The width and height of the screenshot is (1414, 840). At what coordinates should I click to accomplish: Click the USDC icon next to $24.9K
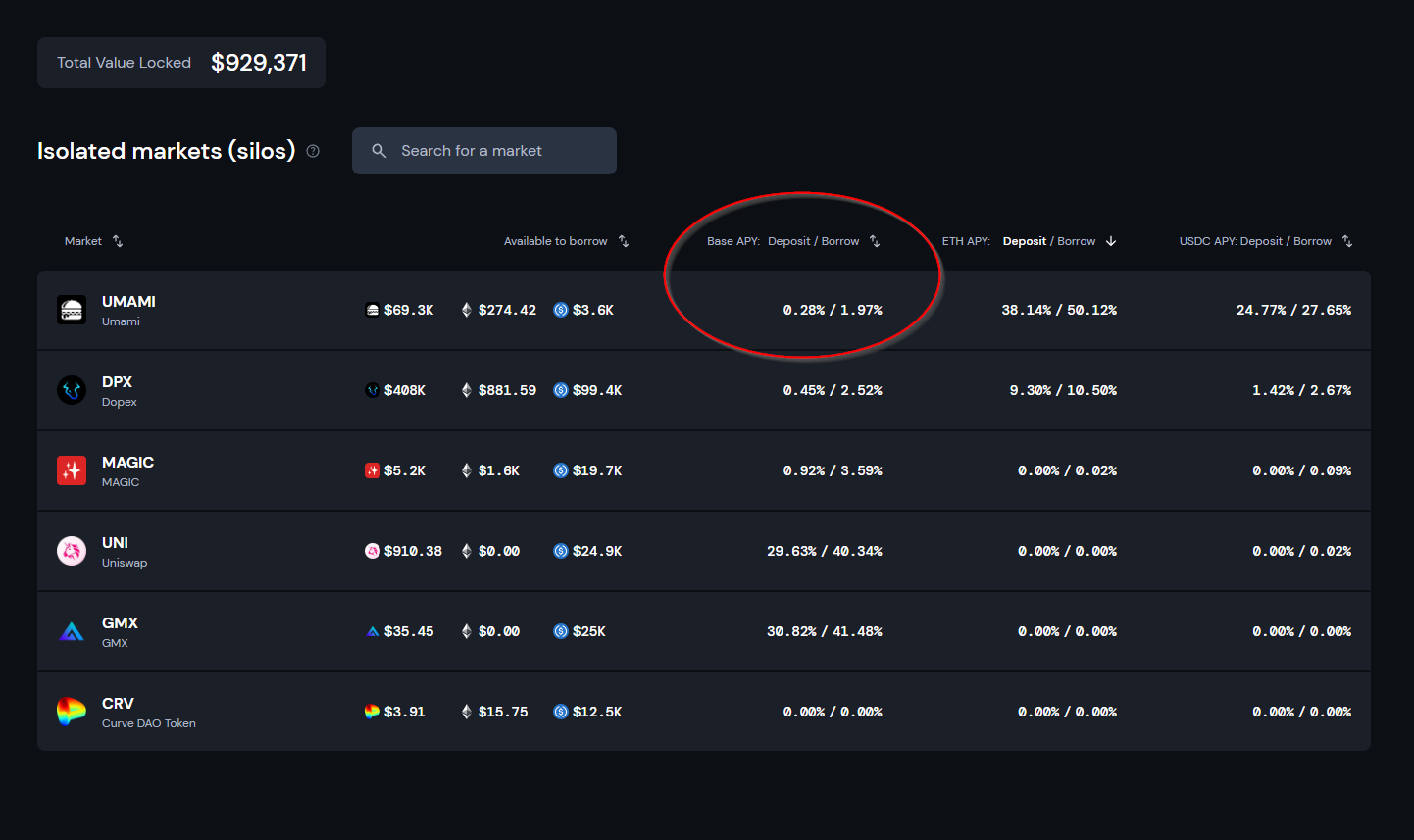(561, 551)
